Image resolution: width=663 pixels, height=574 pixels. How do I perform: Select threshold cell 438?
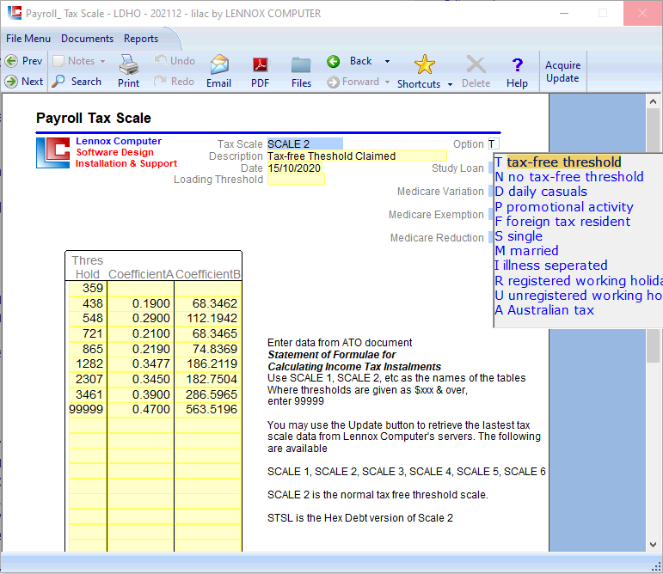(88, 303)
